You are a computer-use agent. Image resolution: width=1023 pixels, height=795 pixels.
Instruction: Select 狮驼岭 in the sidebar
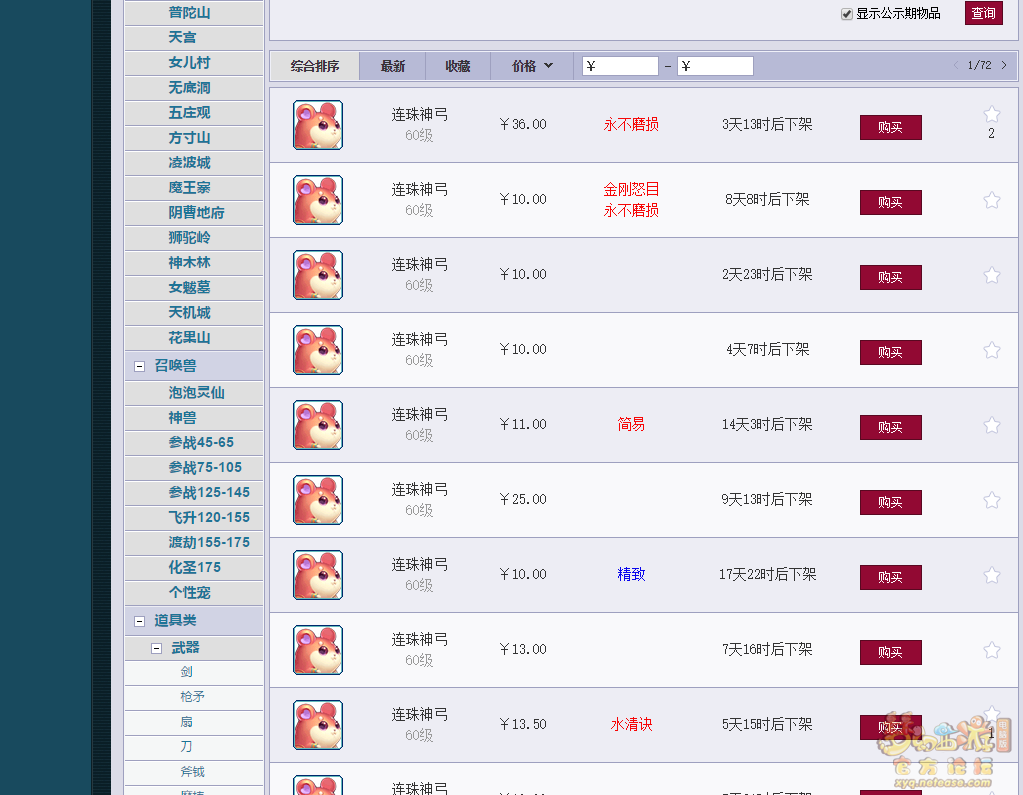[x=194, y=237]
